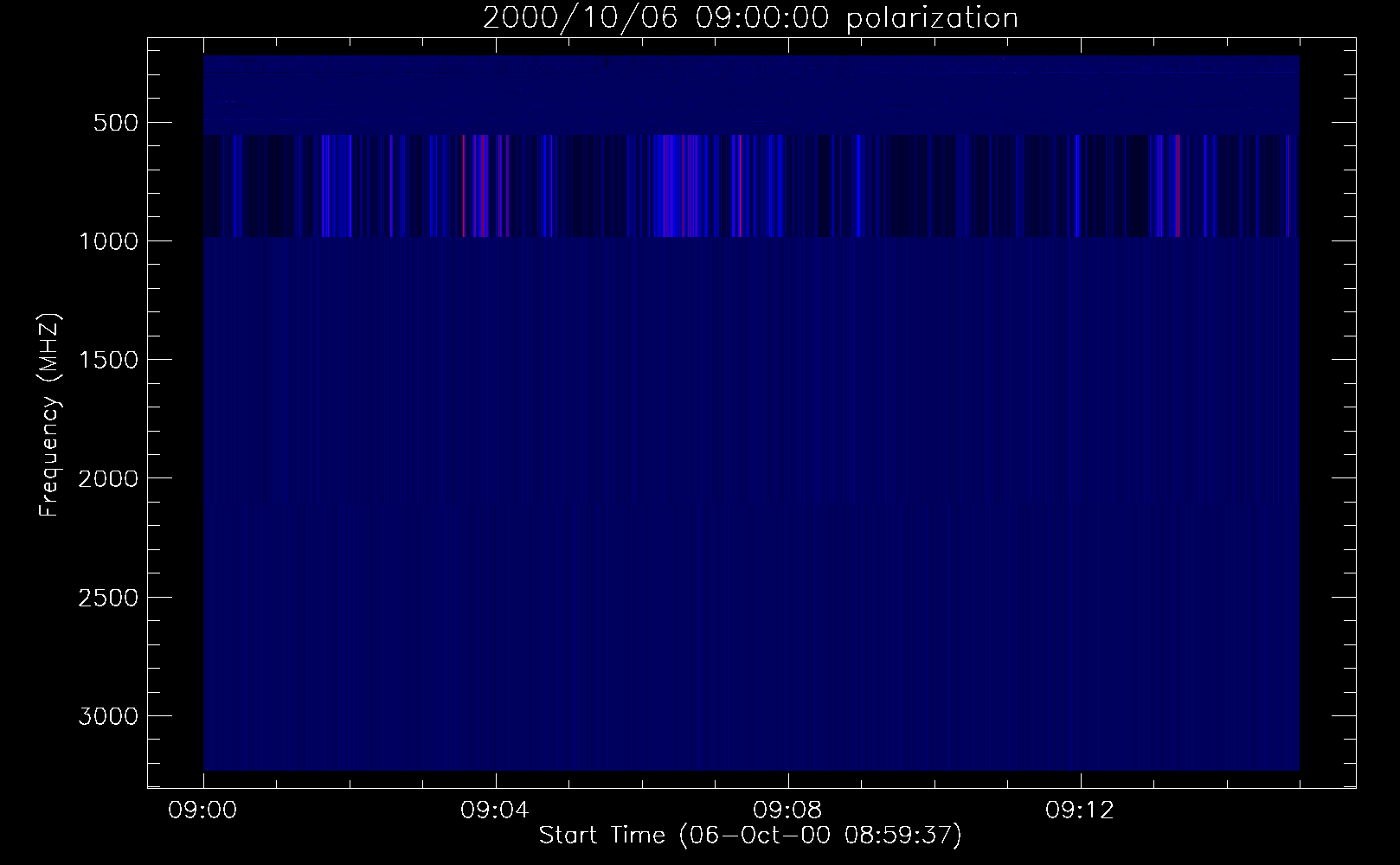Screen dimensions: 1400x865
Task: Select the 'Frequency (MHZ)' y-axis label
Action: pyautogui.click(x=49, y=415)
